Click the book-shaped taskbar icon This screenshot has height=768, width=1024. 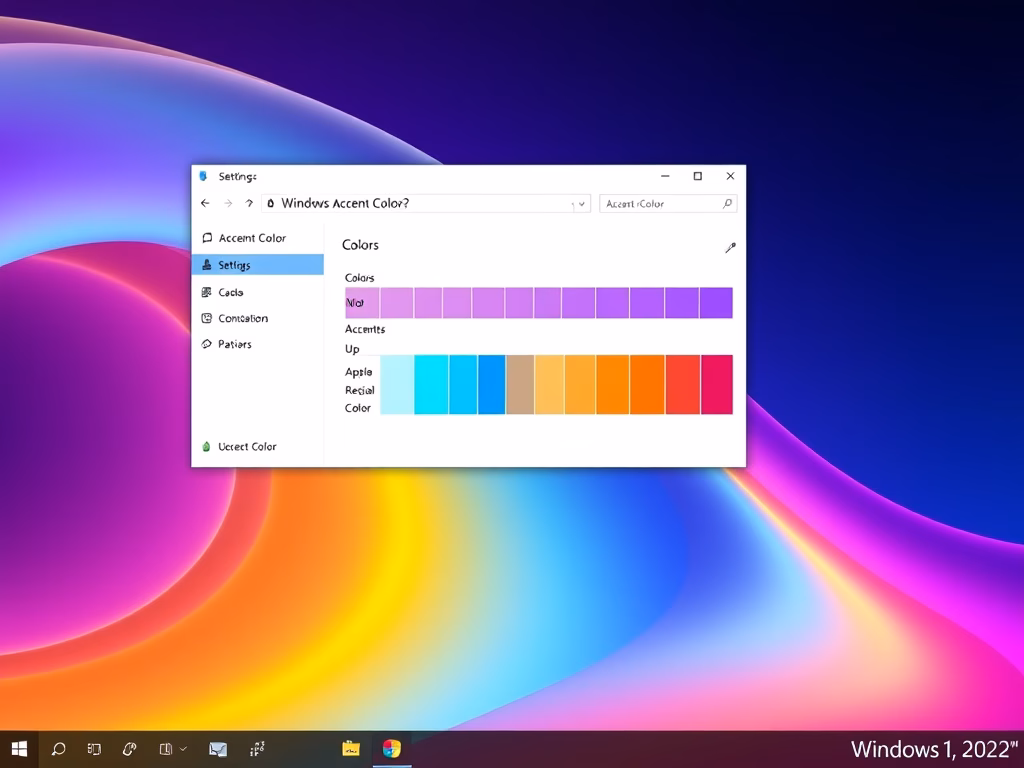tap(166, 749)
